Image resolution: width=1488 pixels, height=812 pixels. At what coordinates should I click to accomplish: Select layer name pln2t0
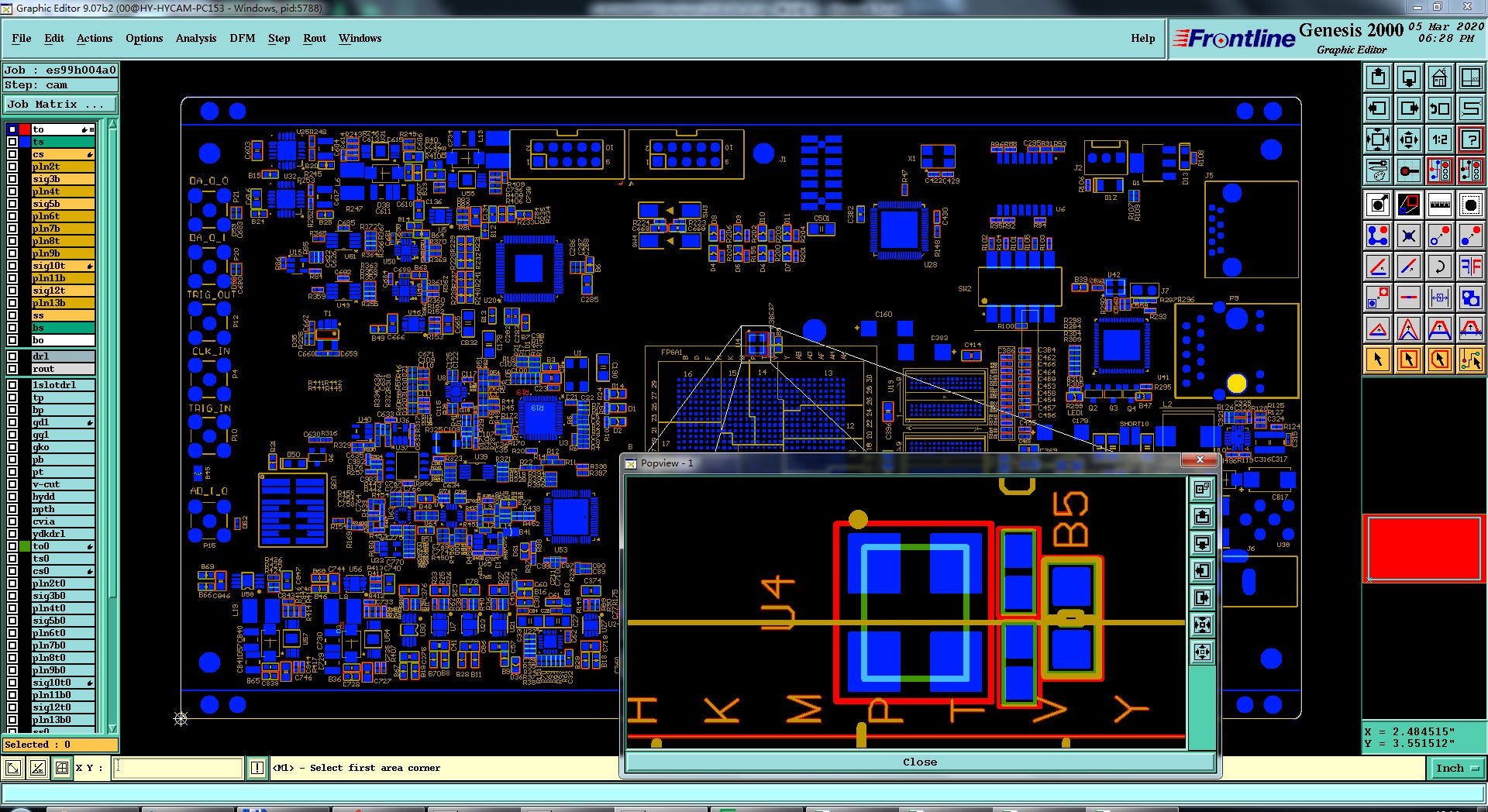(x=63, y=583)
